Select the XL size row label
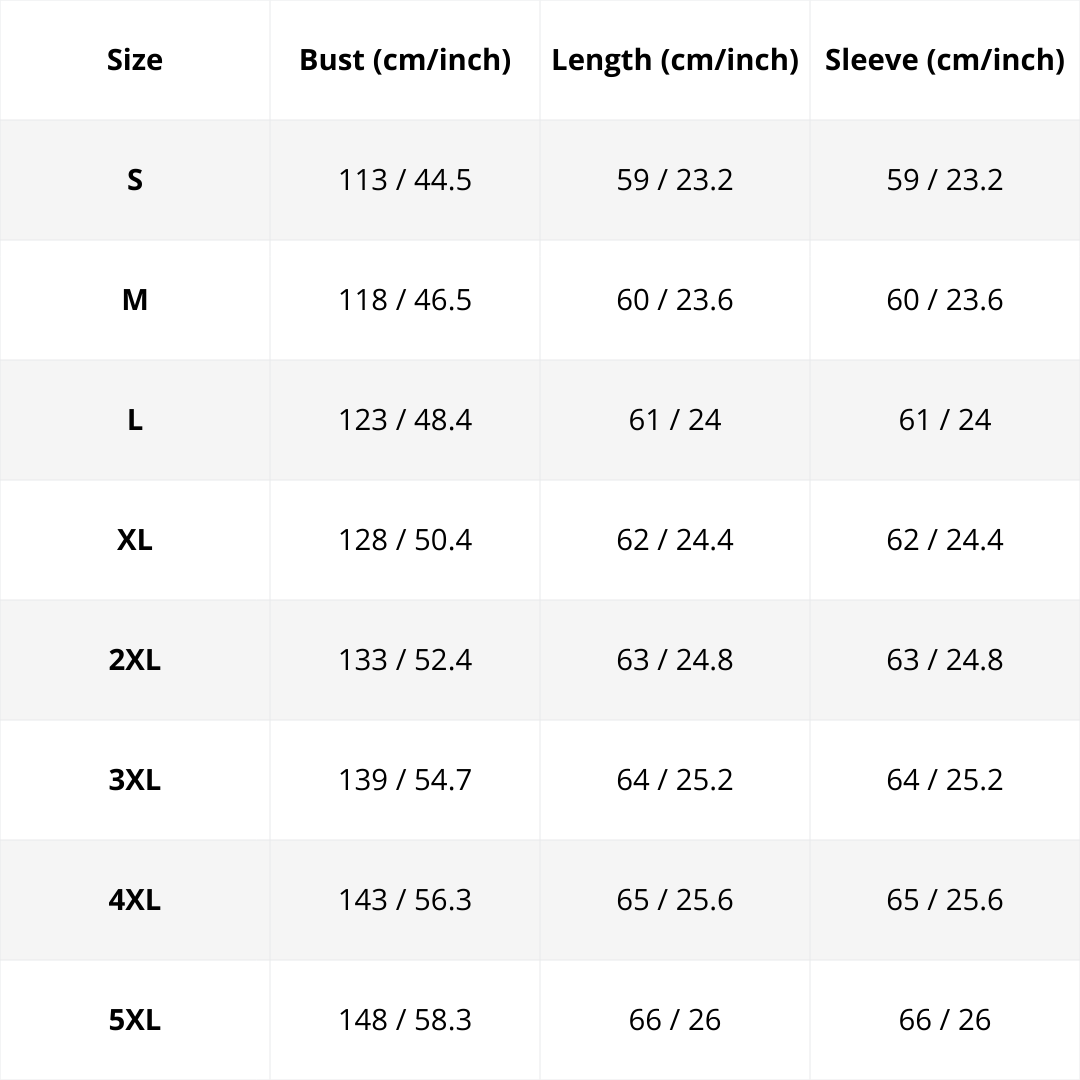The image size is (1080, 1080). coord(135,540)
